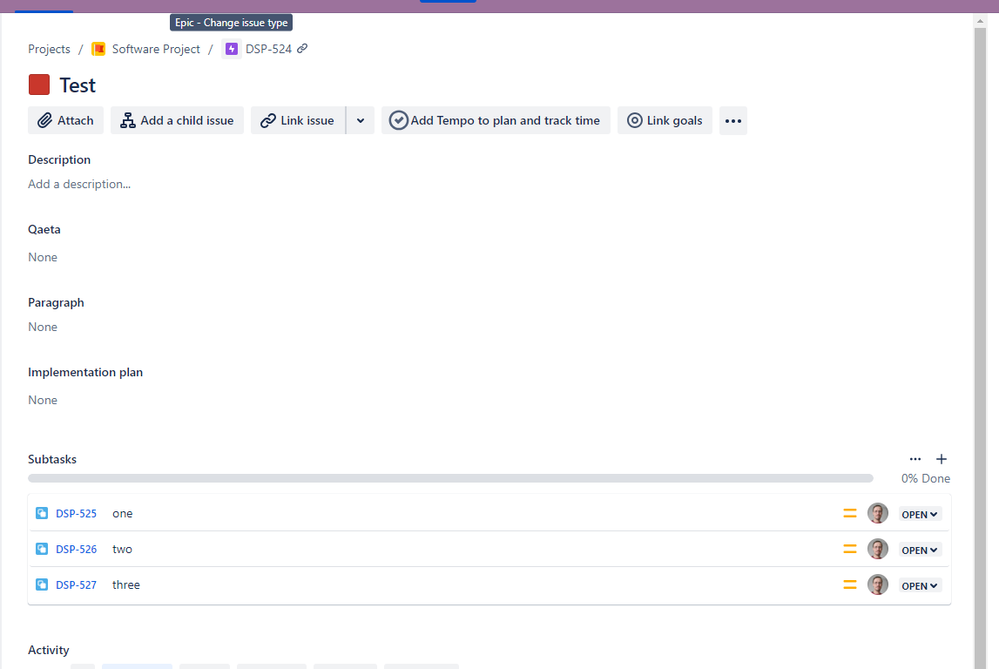
Task: Expand the chevron next to Link issue
Action: pyautogui.click(x=360, y=120)
